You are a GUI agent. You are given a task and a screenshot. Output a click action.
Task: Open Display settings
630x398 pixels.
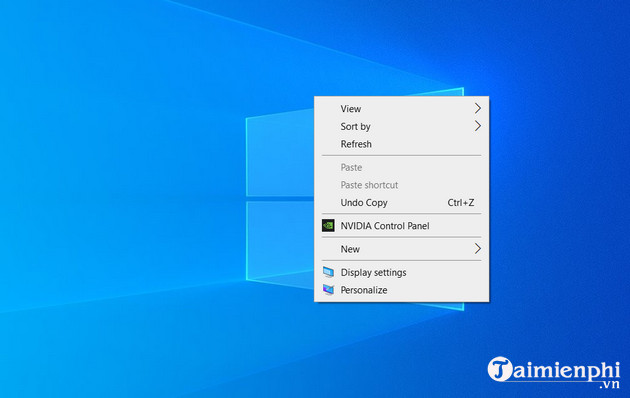point(401,272)
